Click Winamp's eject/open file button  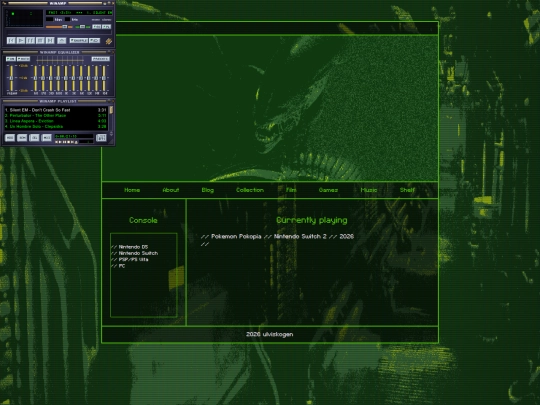click(62, 41)
